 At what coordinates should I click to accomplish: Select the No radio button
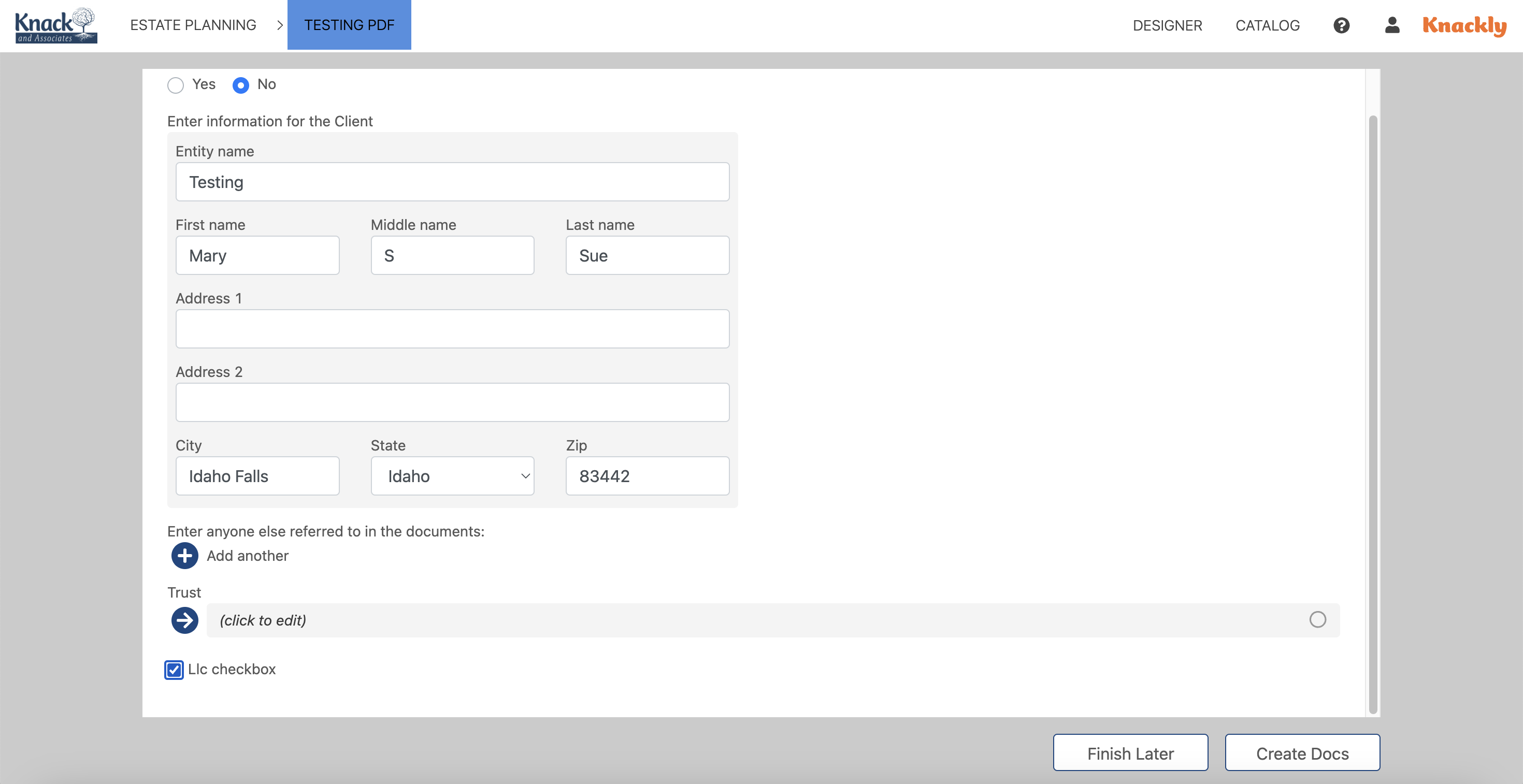point(241,85)
